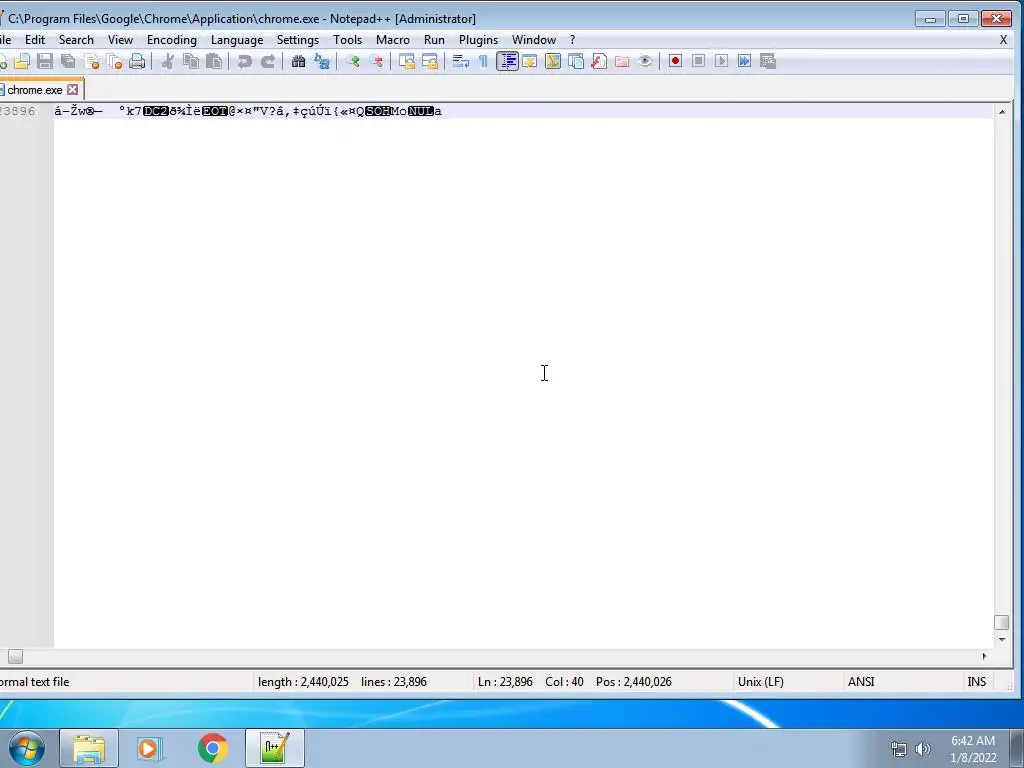
Task: Click the volume speaker tray icon
Action: pyautogui.click(x=923, y=749)
